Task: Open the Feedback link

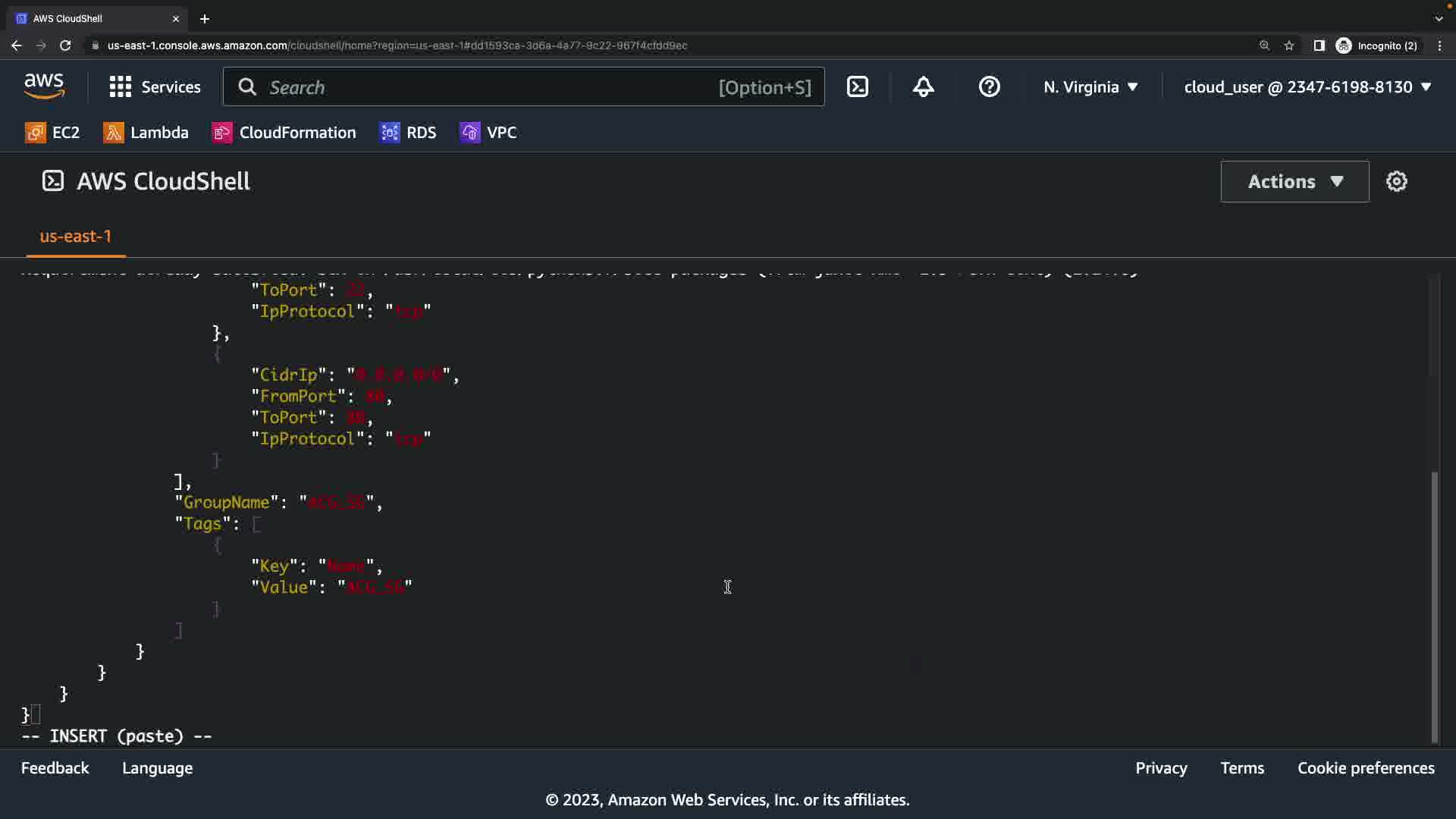Action: coord(55,768)
